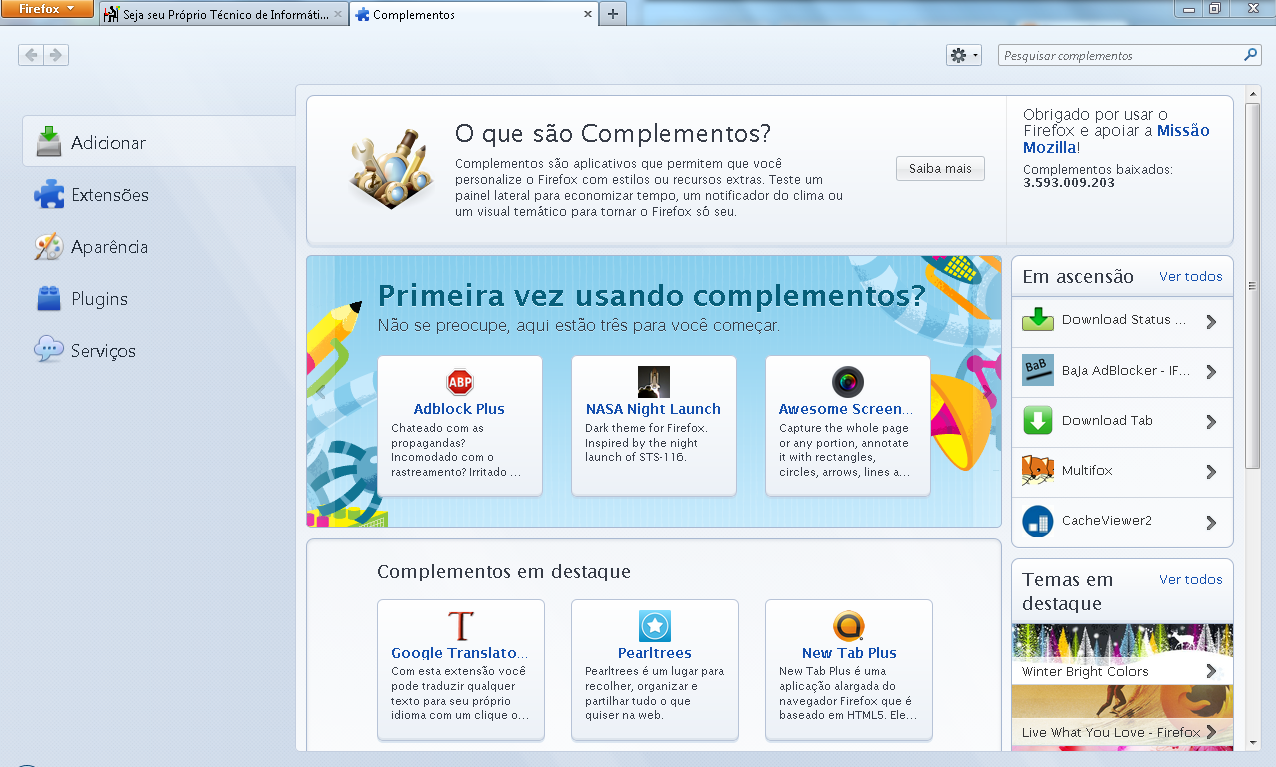Viewport: 1276px width, 767px height.
Task: Click the toolbox wrench illustration icon
Action: tap(392, 167)
